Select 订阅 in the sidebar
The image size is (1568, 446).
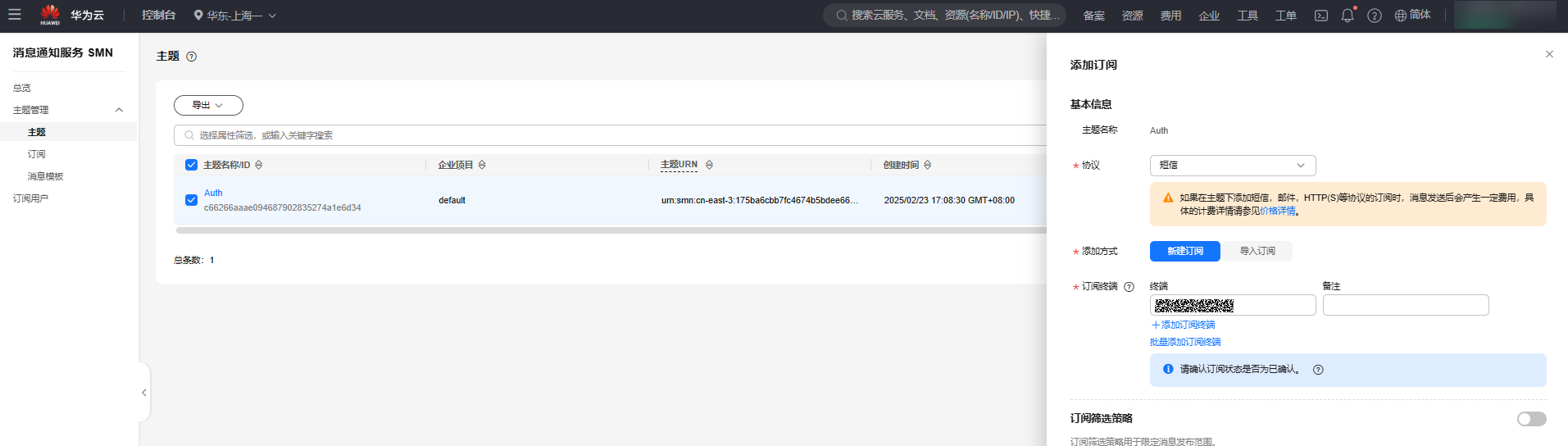[x=37, y=154]
